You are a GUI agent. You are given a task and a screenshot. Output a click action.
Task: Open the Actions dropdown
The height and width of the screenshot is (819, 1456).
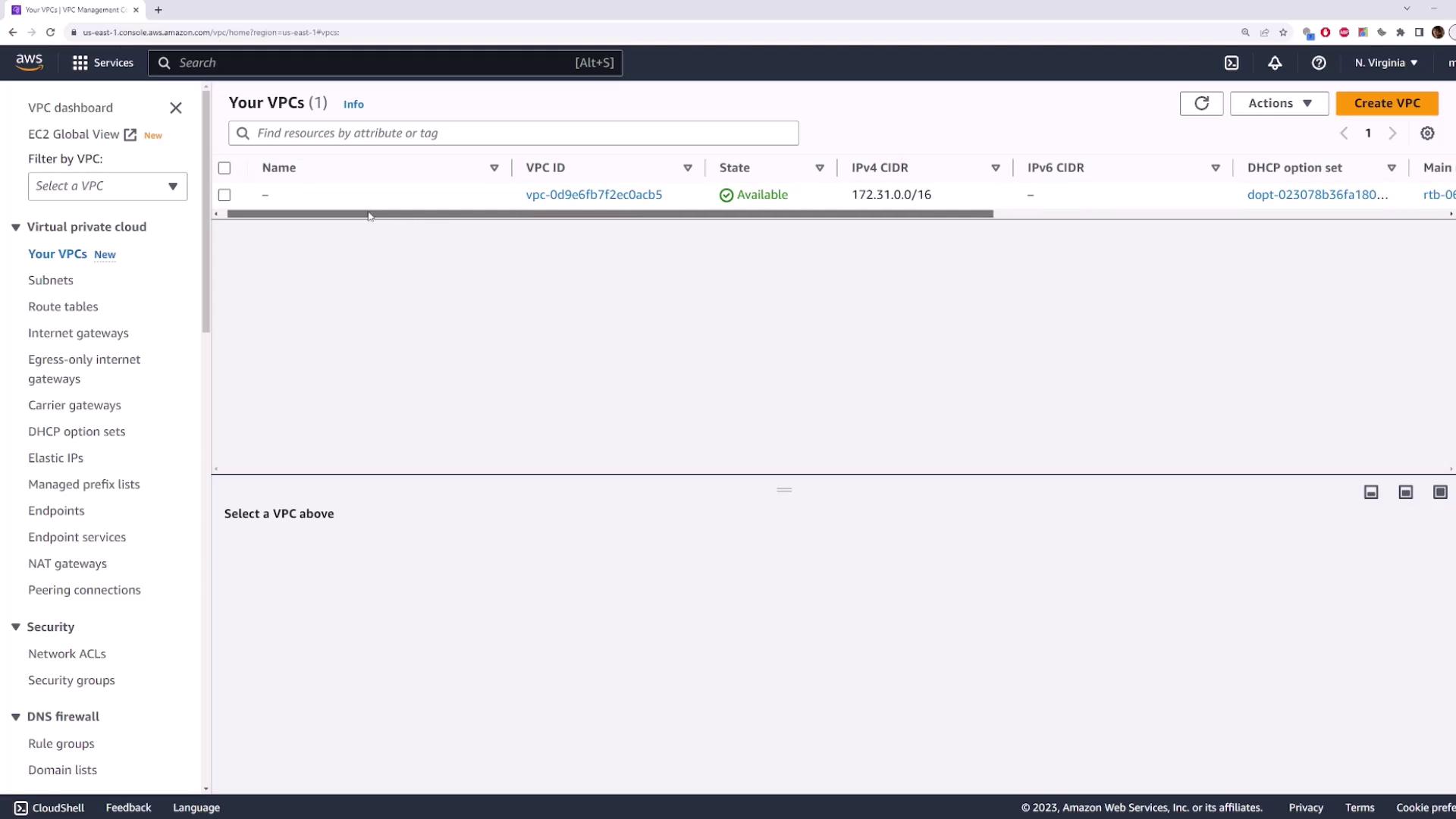[x=1279, y=103]
